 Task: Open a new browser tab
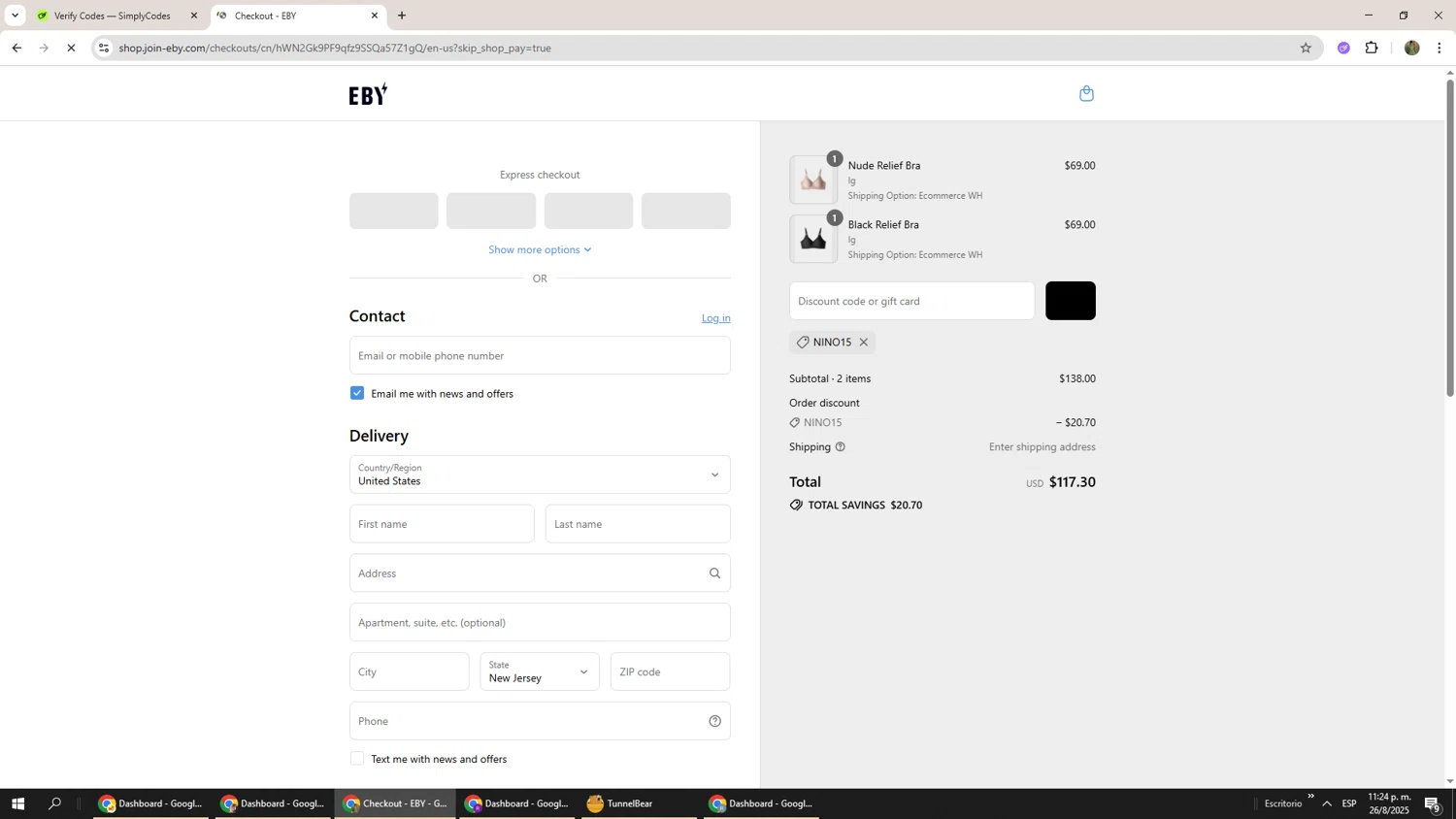402,16
